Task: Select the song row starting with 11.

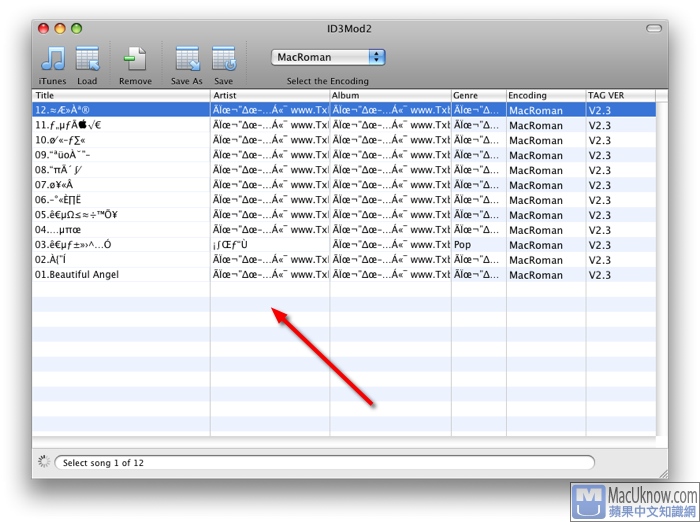Action: (x=344, y=125)
